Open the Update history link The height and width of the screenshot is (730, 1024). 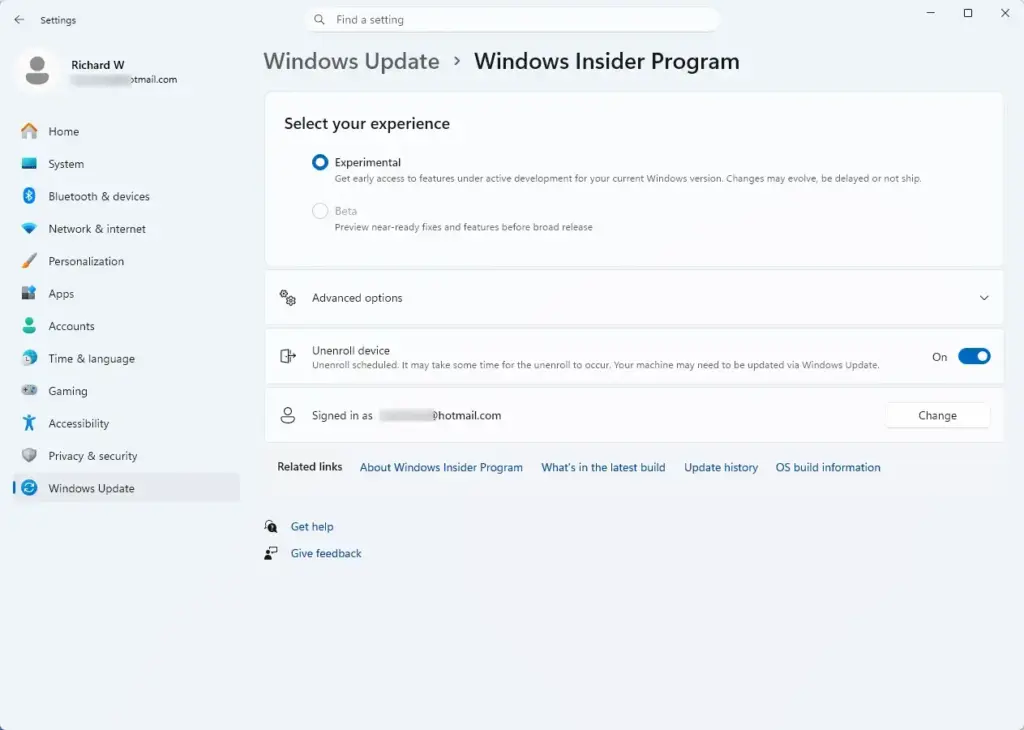click(x=721, y=467)
